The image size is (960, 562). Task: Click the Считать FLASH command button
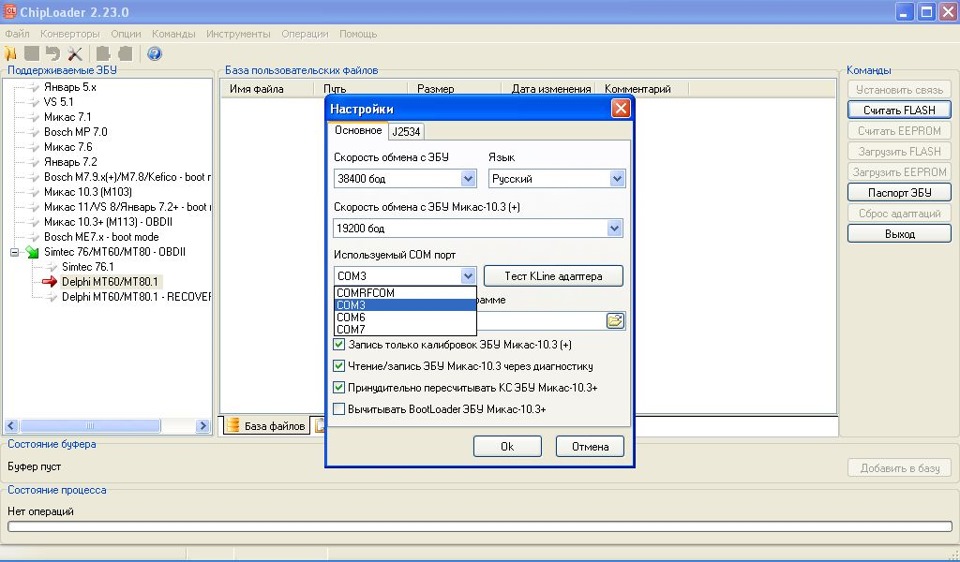899,110
